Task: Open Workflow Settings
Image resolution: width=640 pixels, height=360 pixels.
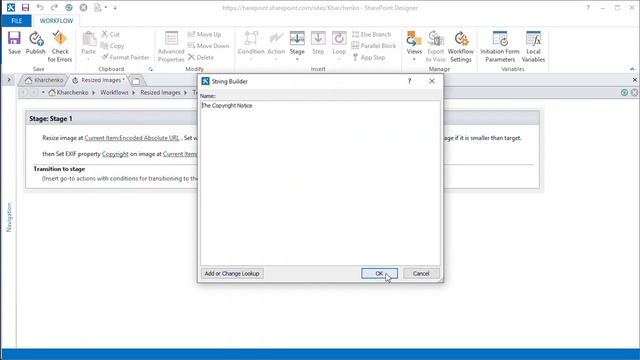Action: [x=461, y=47]
